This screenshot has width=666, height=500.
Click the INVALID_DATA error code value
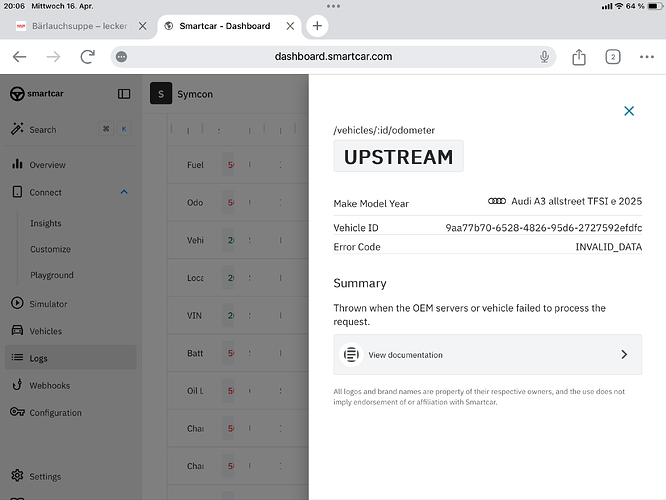point(608,247)
